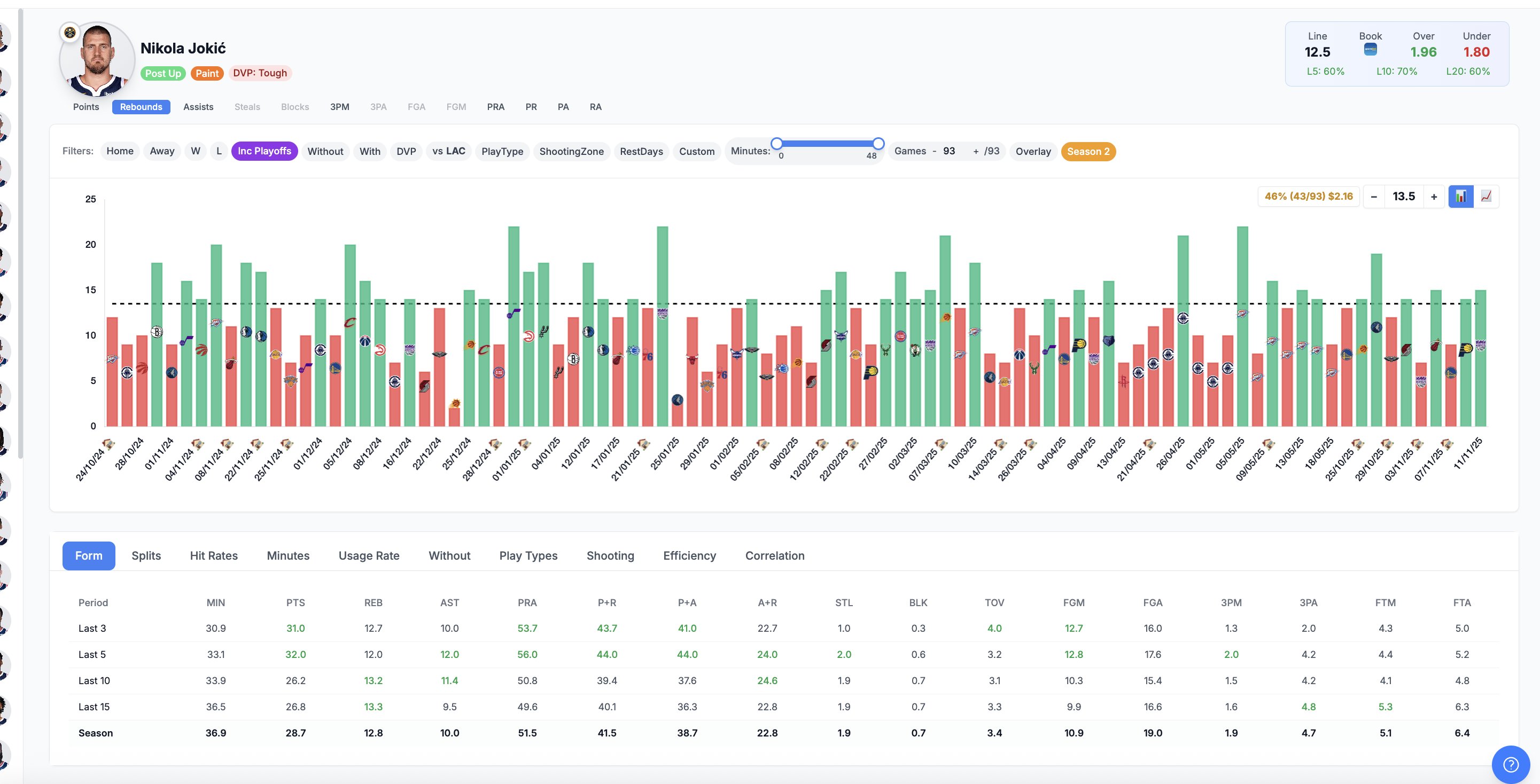This screenshot has height=784, width=1540.
Task: Click the Season 2 button
Action: 1087,151
